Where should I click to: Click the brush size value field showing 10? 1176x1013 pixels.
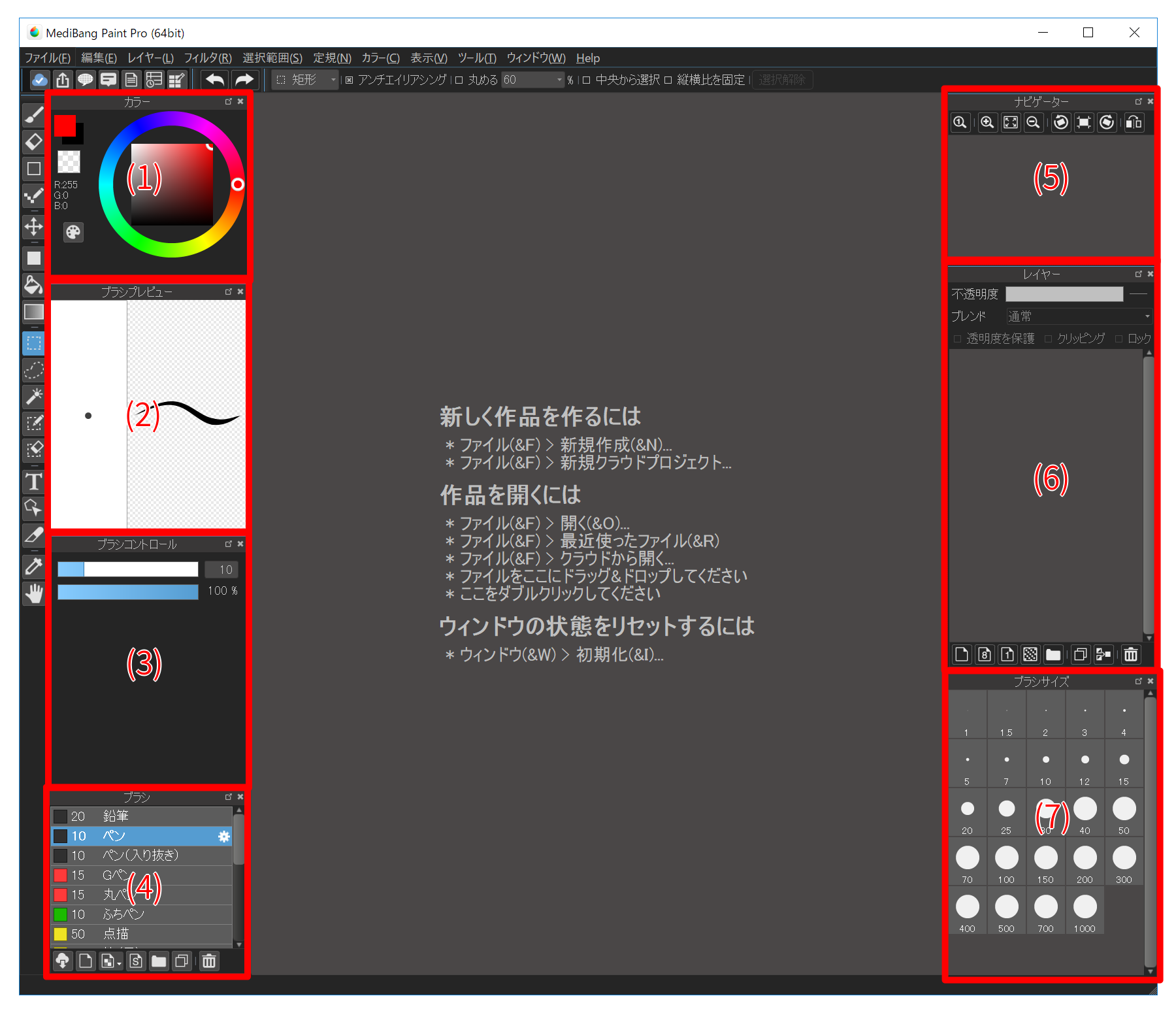221,569
